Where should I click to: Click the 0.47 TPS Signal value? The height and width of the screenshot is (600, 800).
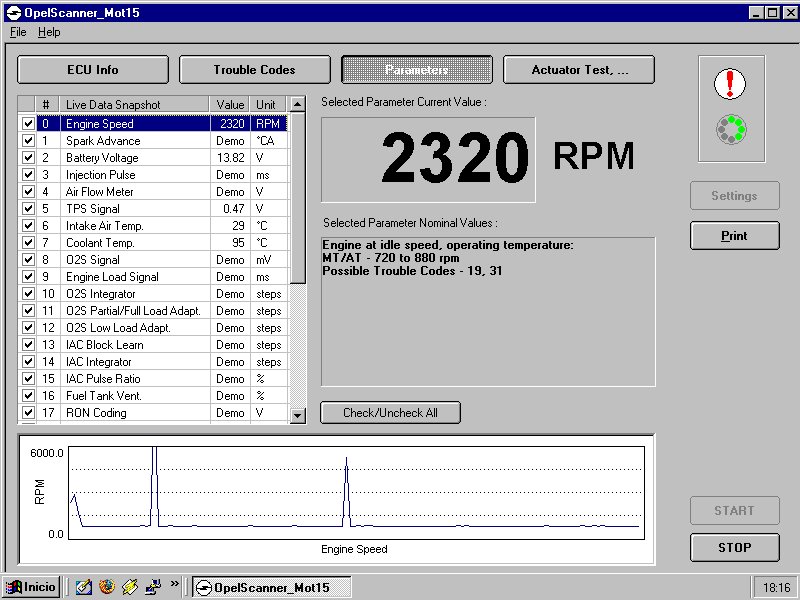coord(234,209)
